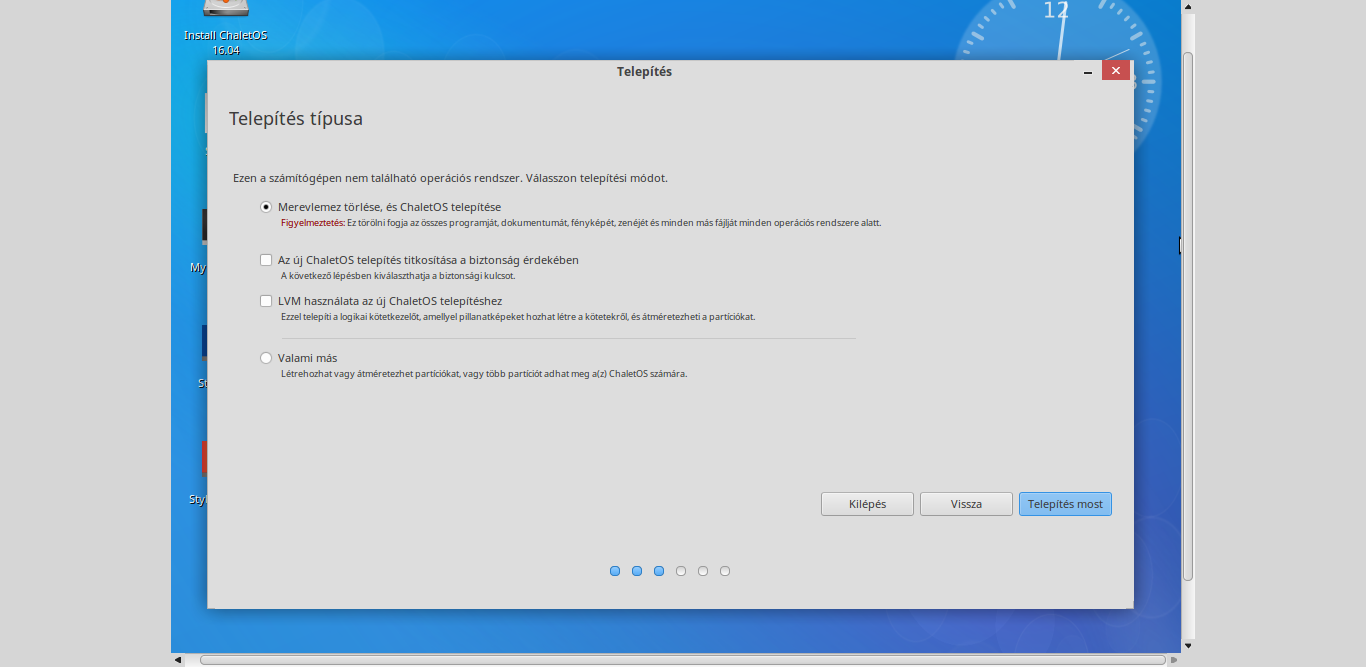1366x667 pixels.
Task: Select Merevlemez törlése, és ChaletOS telepítése radio
Action: click(x=266, y=207)
